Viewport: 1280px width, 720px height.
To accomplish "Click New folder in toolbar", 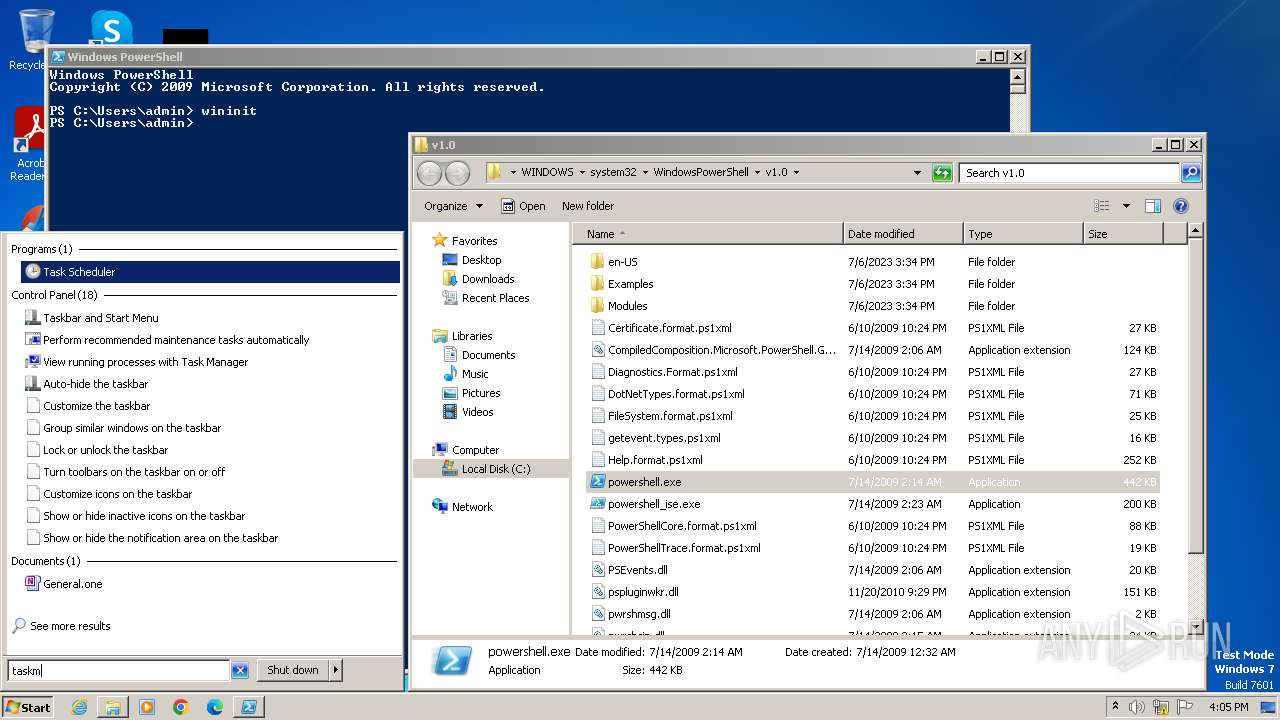I will (x=588, y=206).
